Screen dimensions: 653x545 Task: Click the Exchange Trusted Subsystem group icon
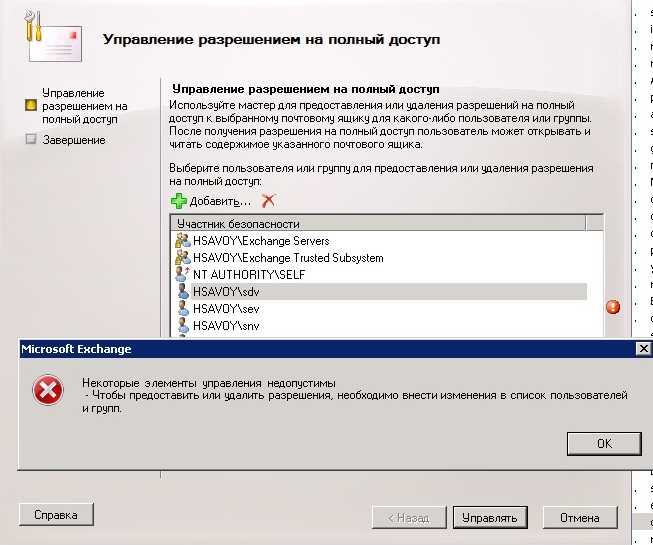[182, 258]
